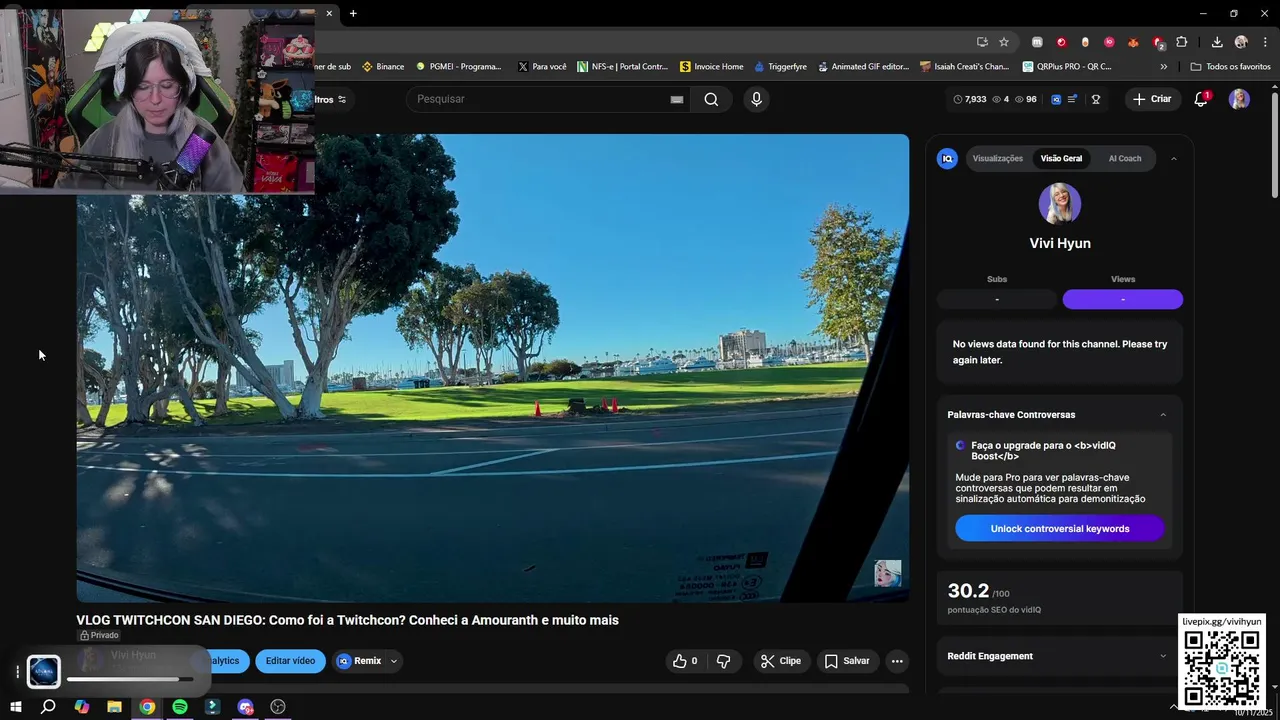The image size is (1280, 720).
Task: Click the media overlay album thumbnail
Action: pyautogui.click(x=44, y=671)
